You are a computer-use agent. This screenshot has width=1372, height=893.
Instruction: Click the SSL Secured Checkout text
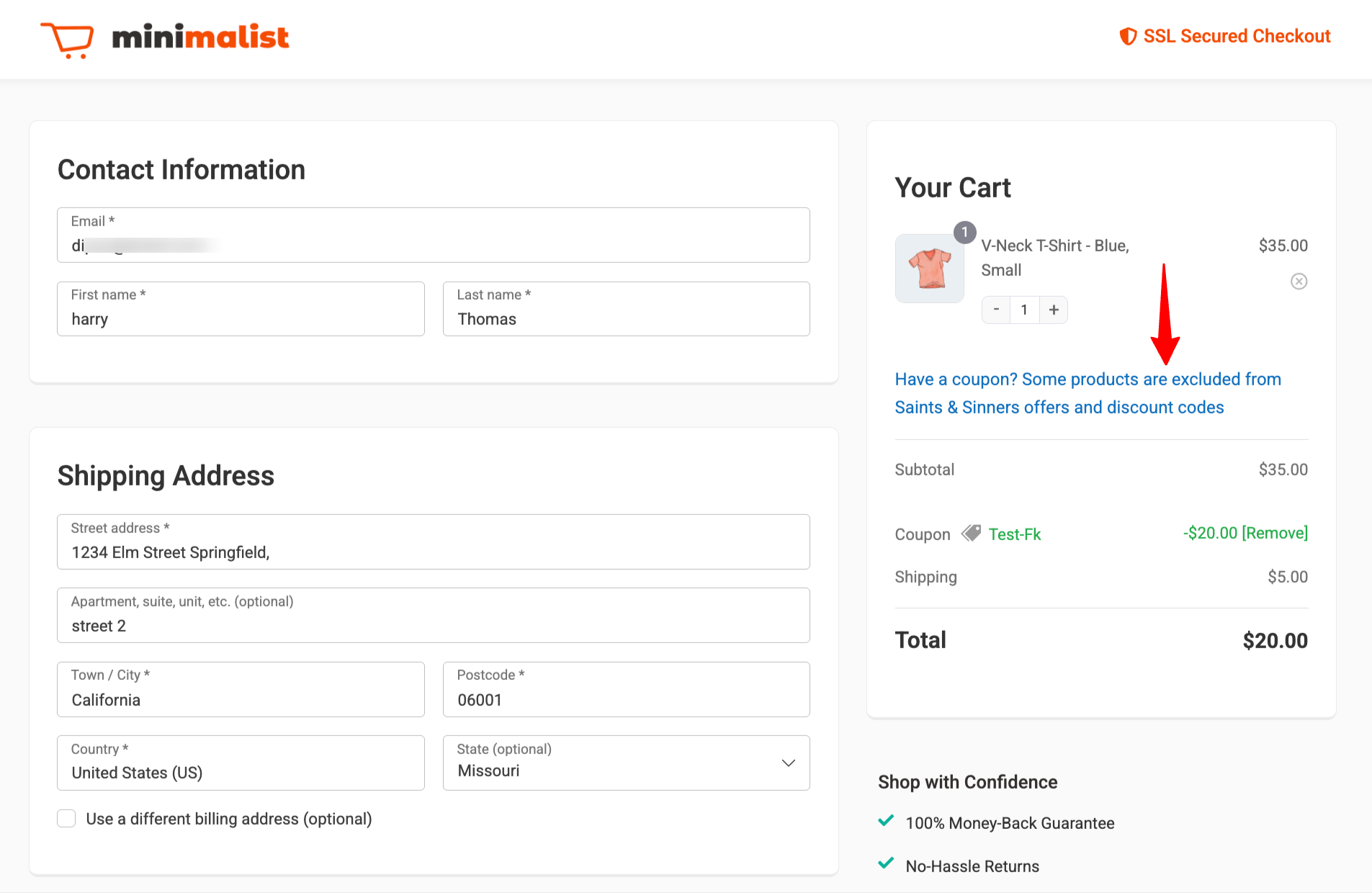1237,36
